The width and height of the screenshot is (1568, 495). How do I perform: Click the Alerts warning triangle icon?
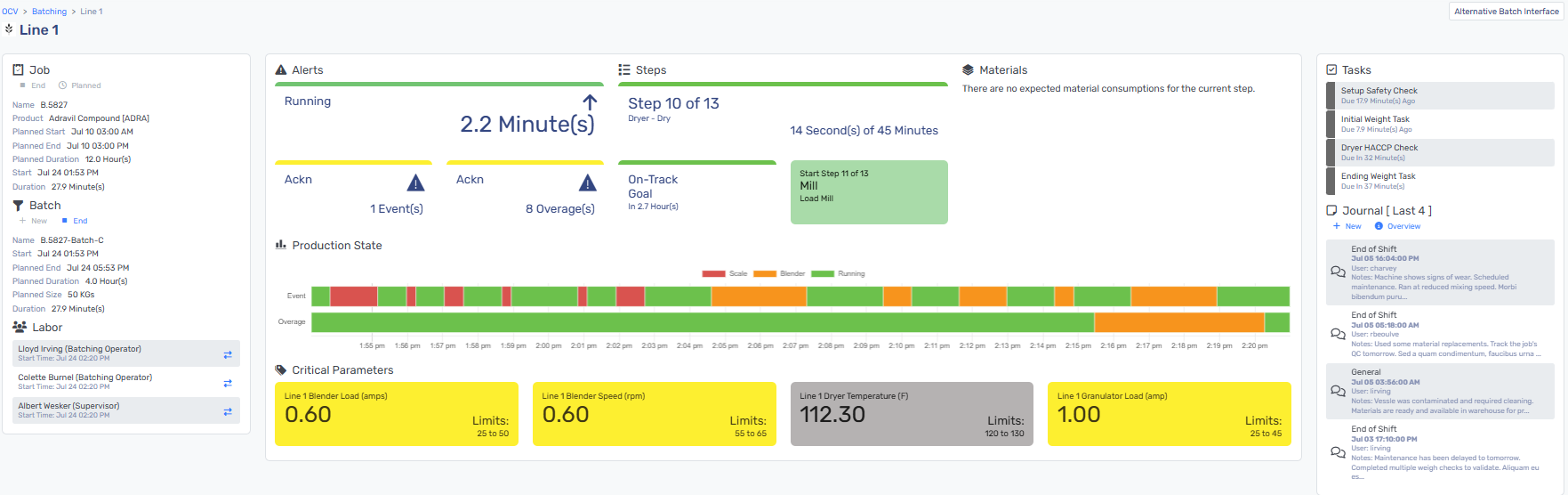pos(281,69)
